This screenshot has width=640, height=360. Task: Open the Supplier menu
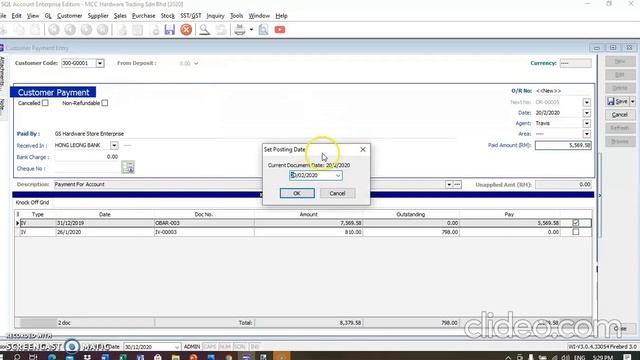[x=98, y=16]
